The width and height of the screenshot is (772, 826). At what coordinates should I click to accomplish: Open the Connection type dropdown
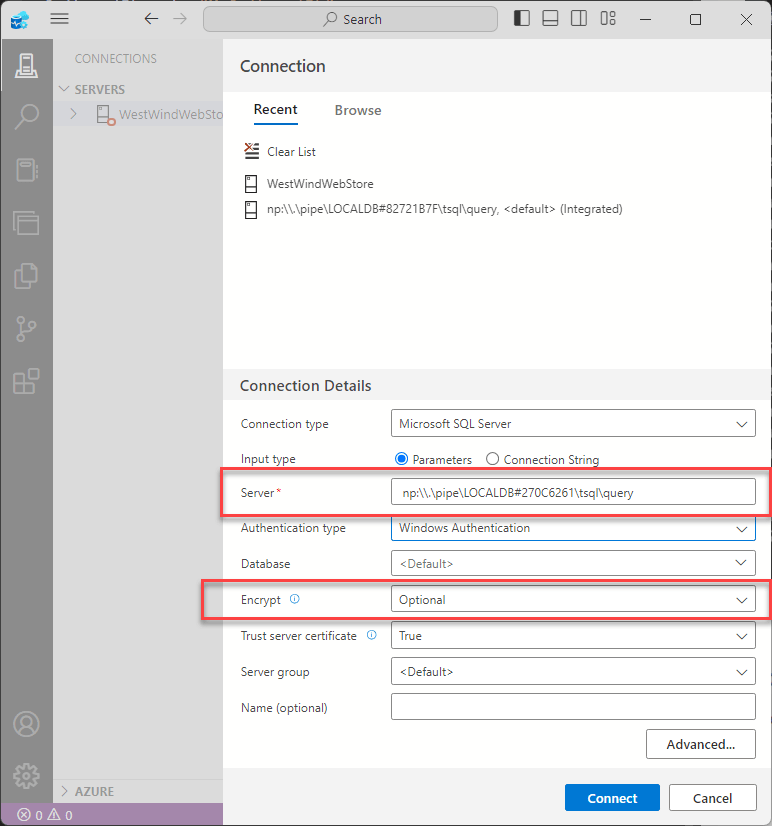coord(573,424)
